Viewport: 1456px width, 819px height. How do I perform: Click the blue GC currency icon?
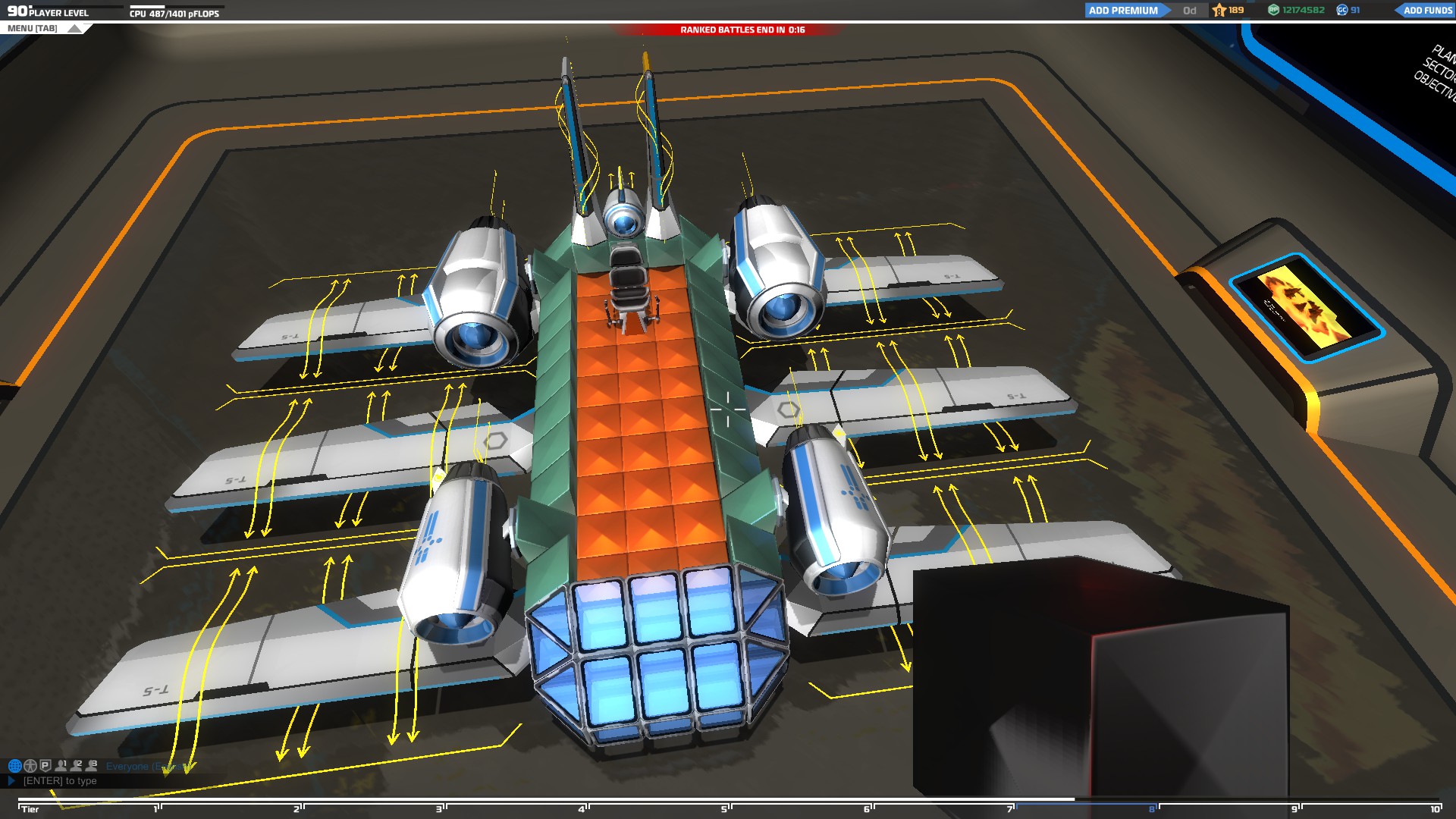(1341, 11)
